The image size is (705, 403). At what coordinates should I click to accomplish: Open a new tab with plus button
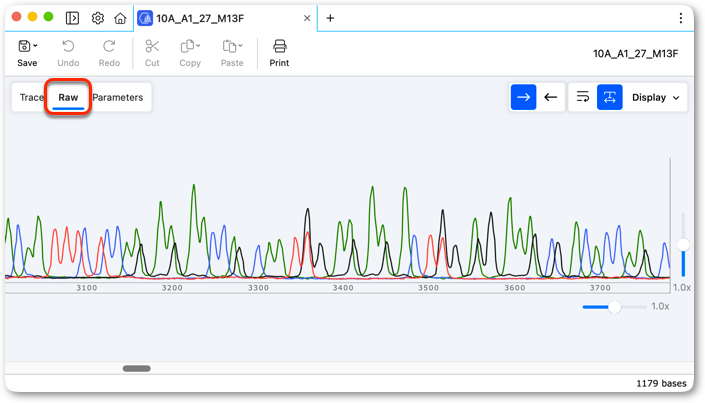(330, 18)
